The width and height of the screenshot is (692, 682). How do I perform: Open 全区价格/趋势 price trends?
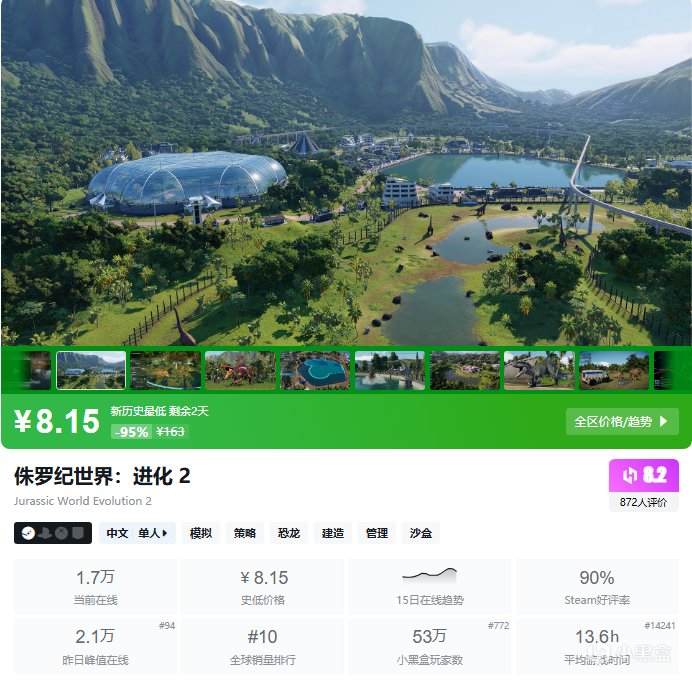622,422
